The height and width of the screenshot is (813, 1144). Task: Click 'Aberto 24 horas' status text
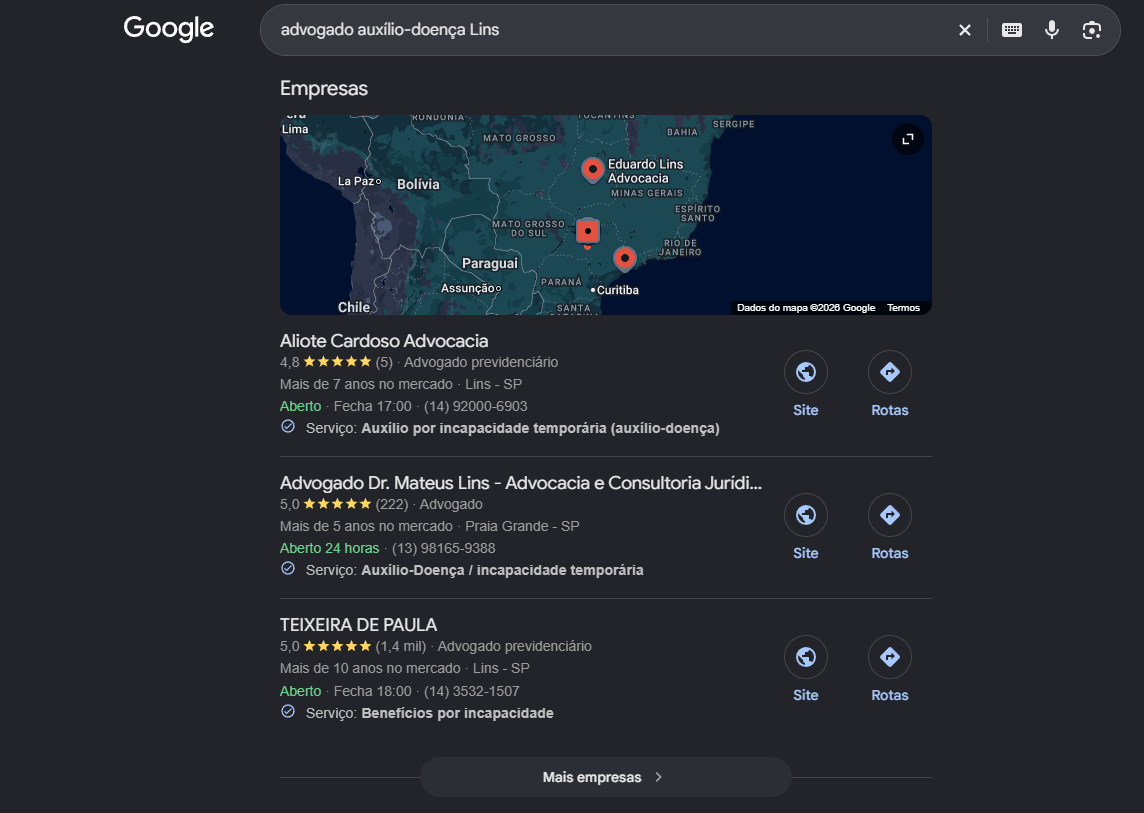point(330,548)
